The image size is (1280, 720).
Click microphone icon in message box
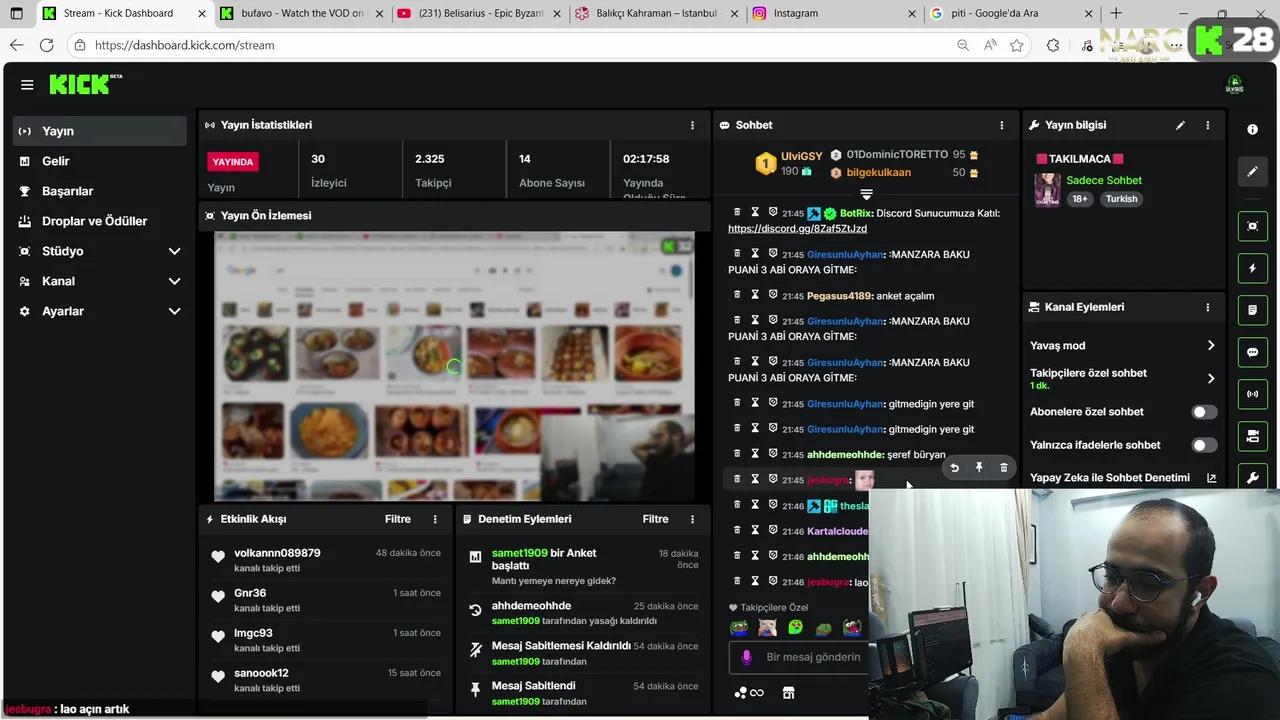click(x=746, y=657)
